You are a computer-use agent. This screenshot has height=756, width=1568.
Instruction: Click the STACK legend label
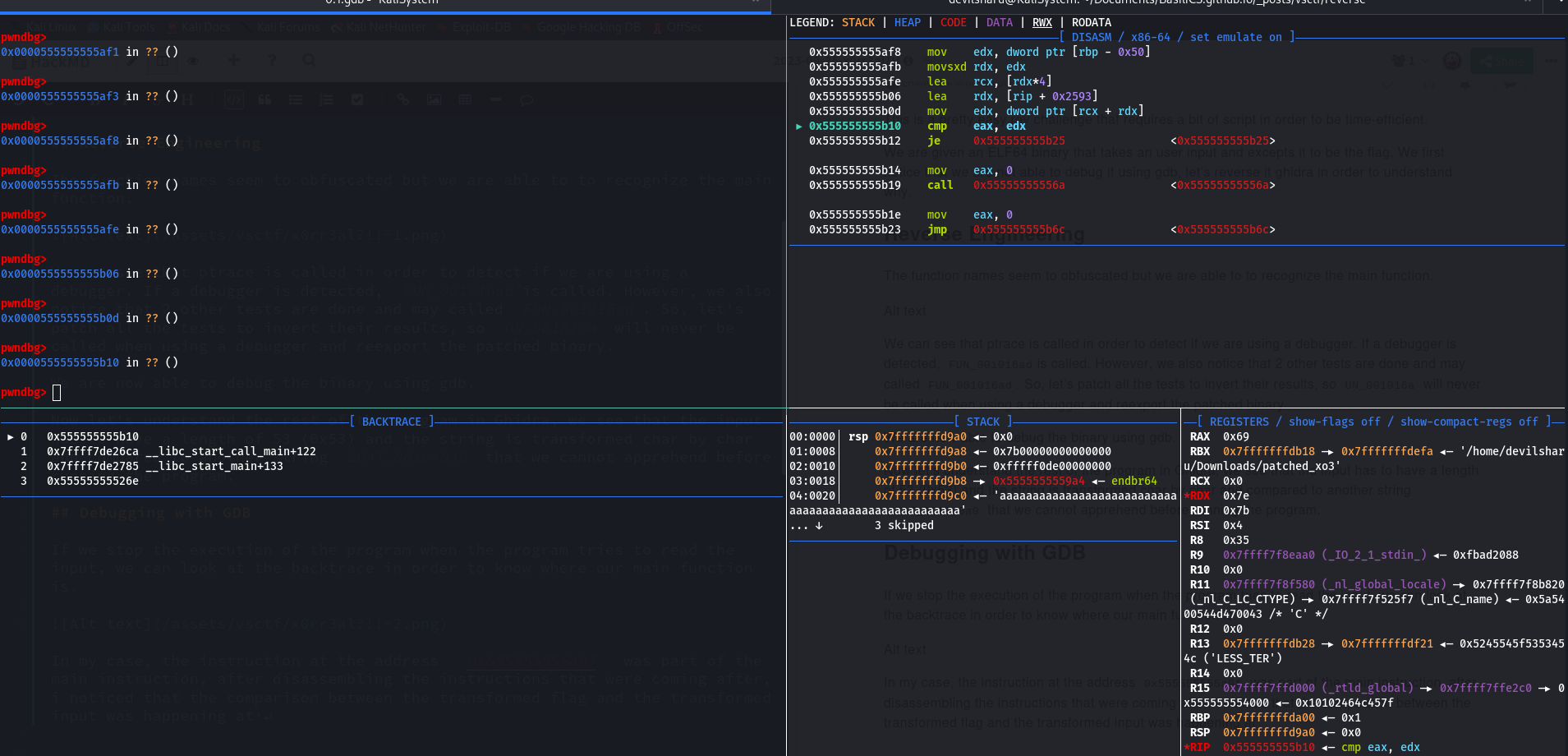(x=858, y=23)
